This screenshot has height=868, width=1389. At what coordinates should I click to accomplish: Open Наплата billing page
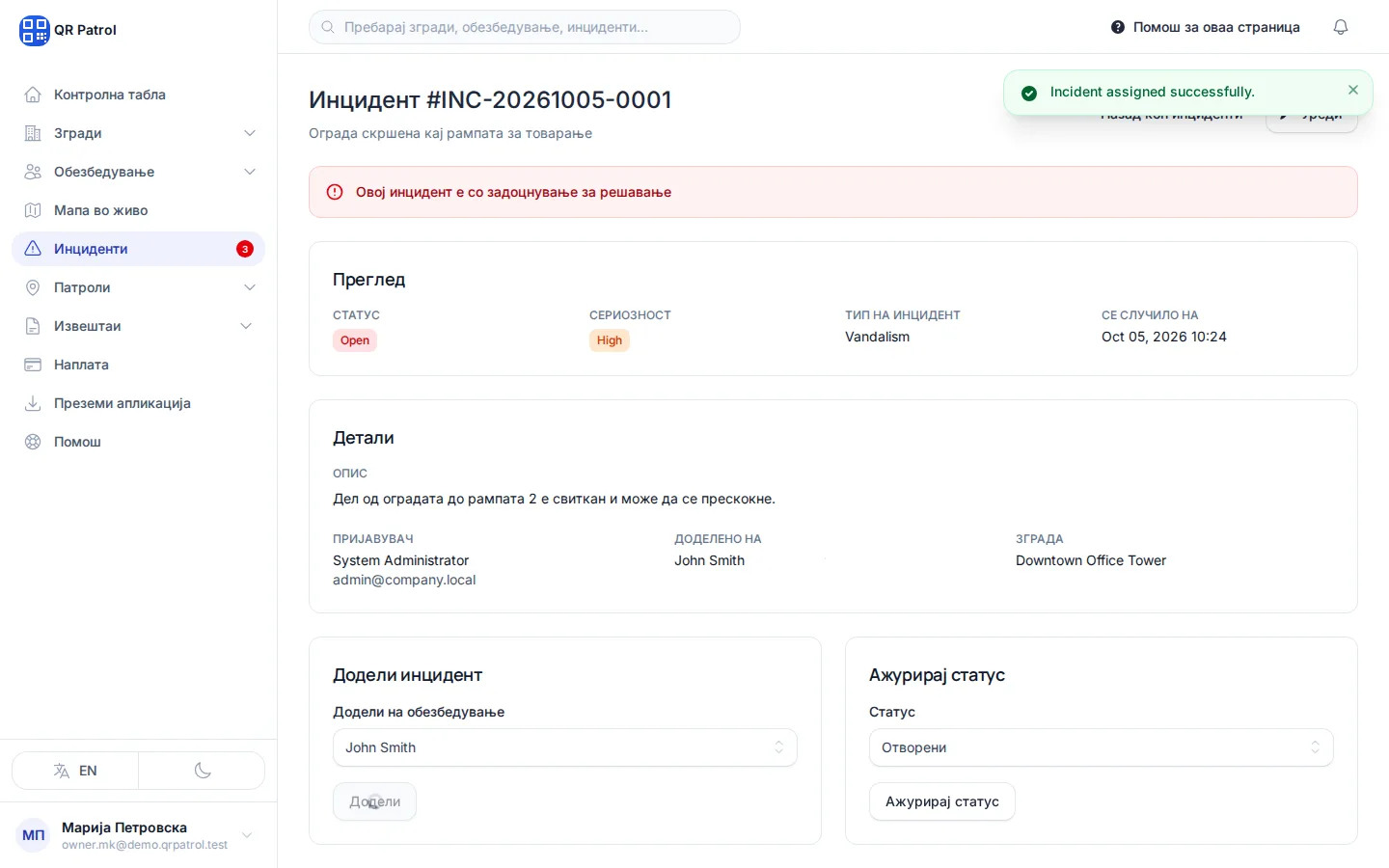coord(138,365)
